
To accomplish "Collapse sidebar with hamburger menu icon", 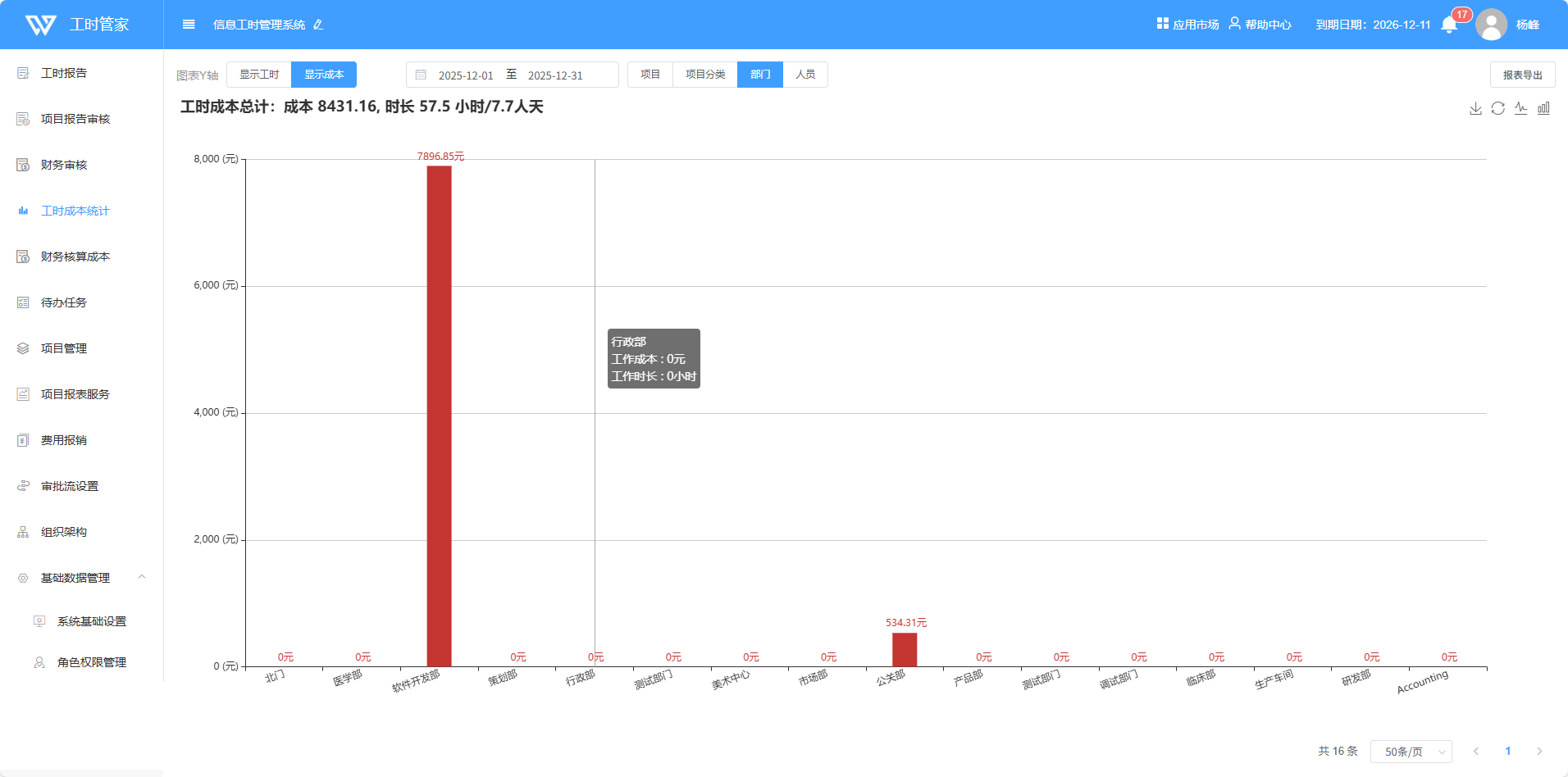I will tap(189, 25).
